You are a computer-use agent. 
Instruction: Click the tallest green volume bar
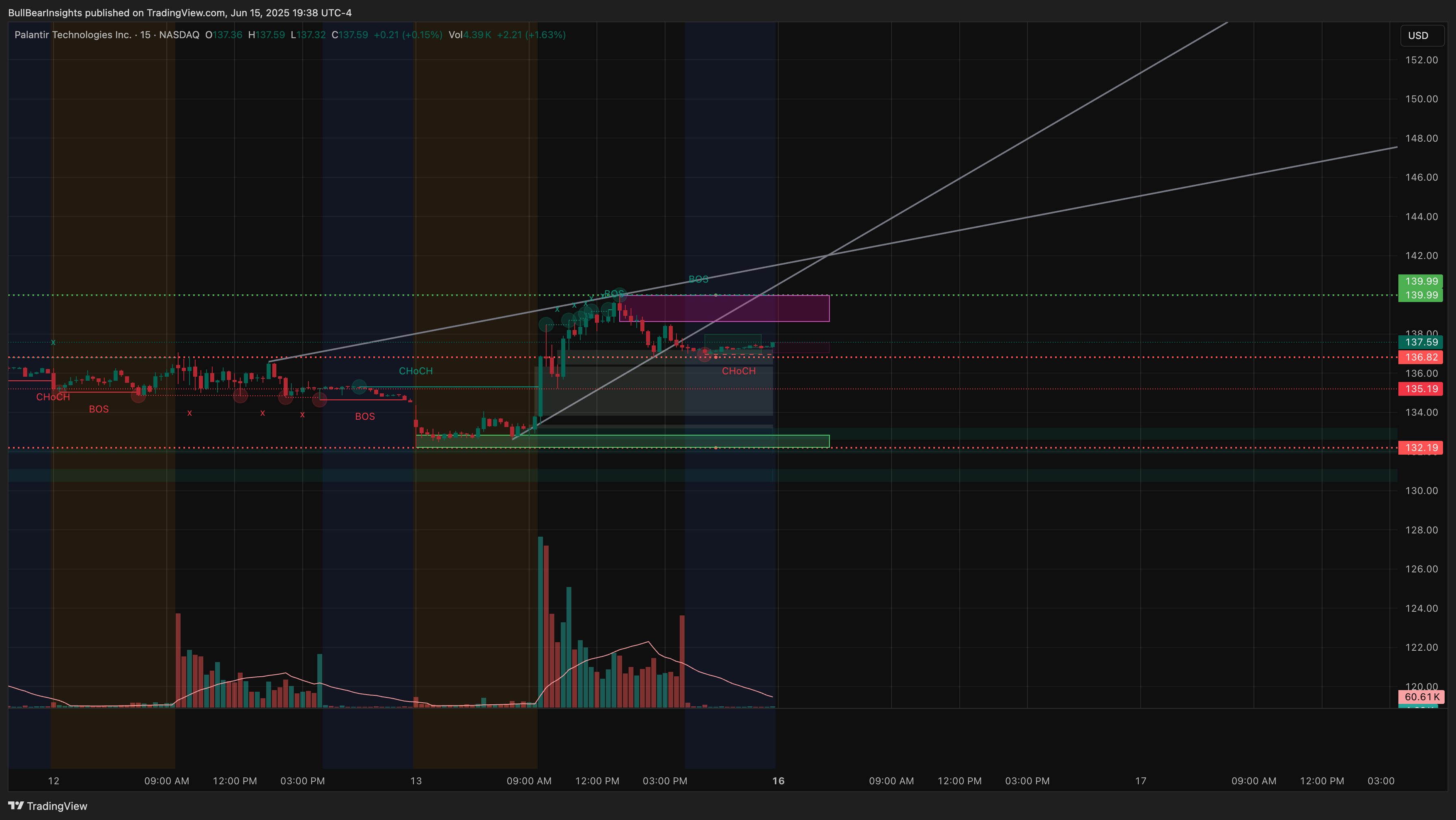tap(541, 622)
